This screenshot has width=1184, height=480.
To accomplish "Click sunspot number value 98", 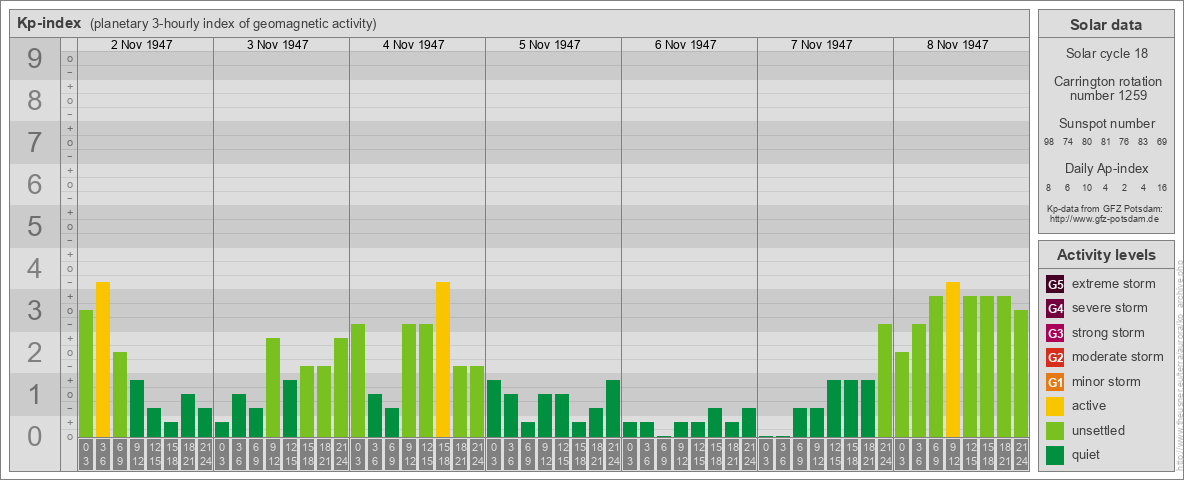I will click(1049, 142).
